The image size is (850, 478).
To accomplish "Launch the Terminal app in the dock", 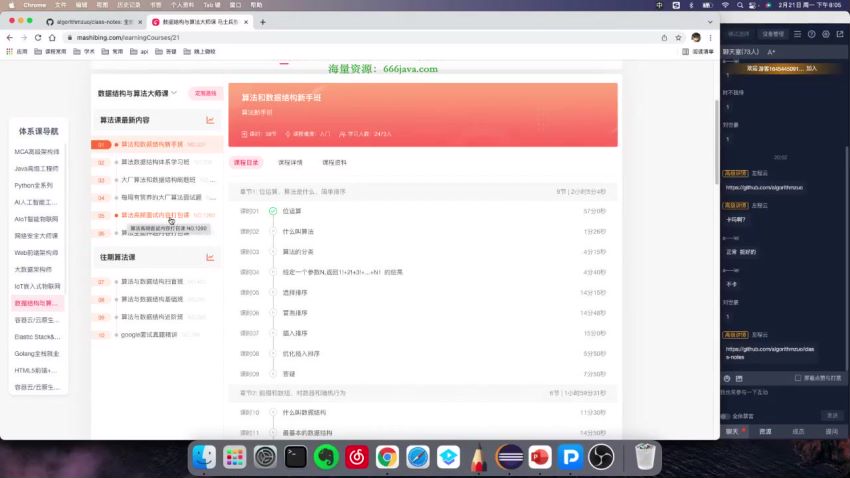I will [x=295, y=457].
